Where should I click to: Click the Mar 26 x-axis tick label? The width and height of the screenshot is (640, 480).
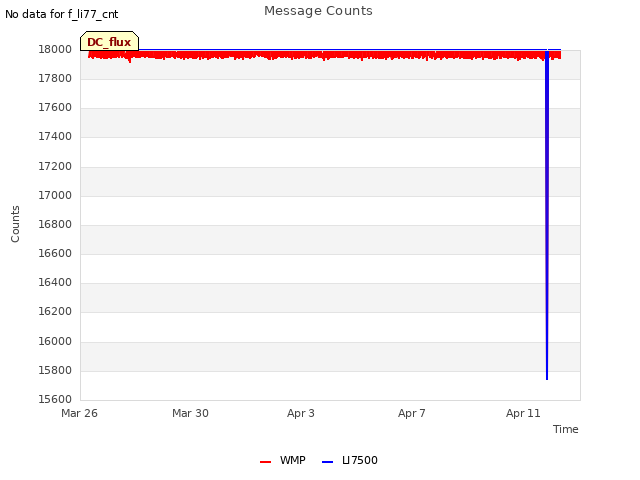(79, 413)
